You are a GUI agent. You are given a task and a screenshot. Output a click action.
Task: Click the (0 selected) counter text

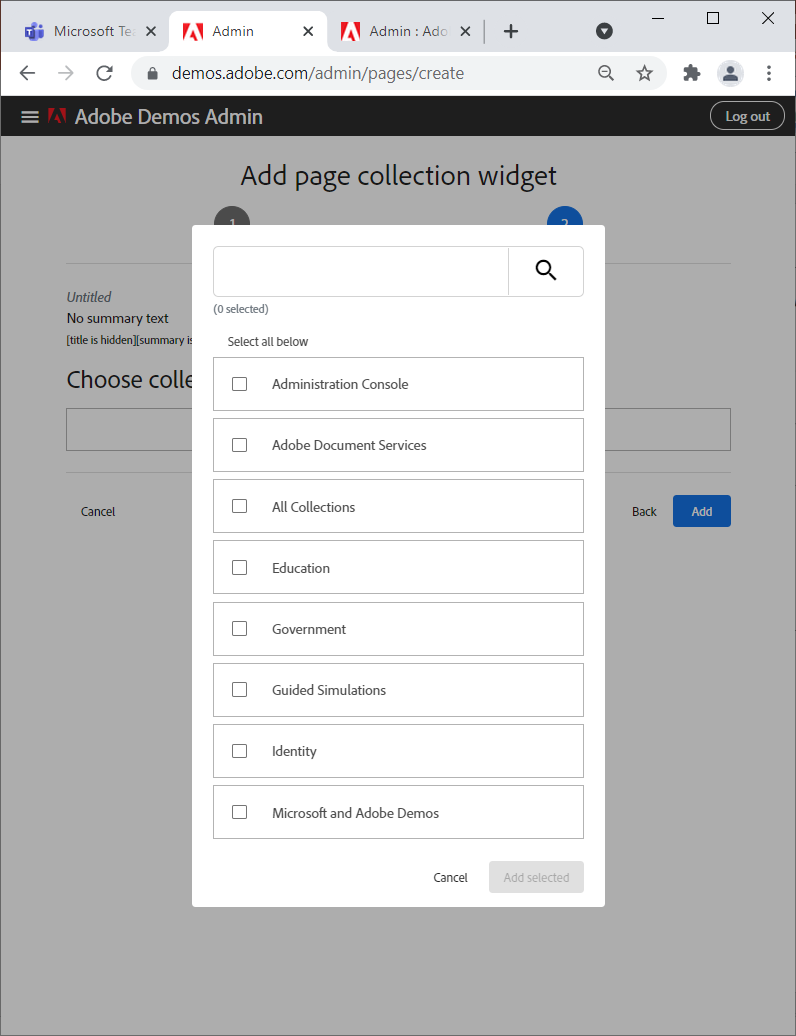(240, 309)
